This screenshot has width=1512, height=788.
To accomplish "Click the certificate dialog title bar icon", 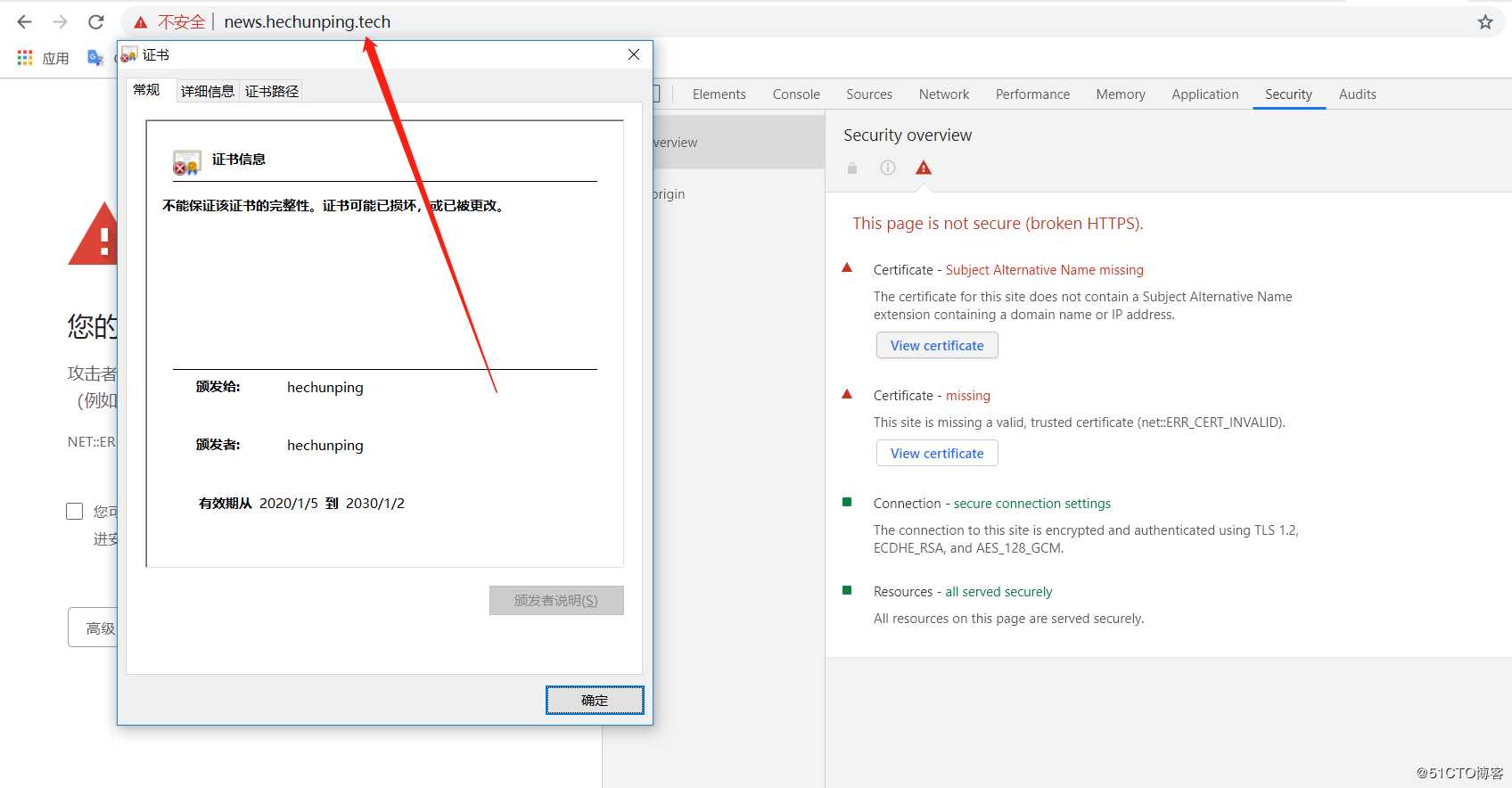I will point(130,54).
